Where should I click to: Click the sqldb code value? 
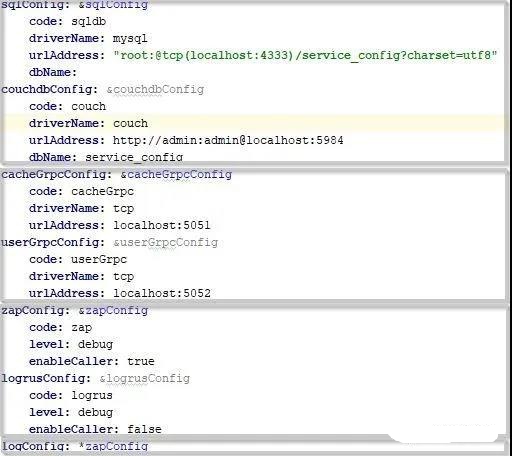tap(88, 22)
